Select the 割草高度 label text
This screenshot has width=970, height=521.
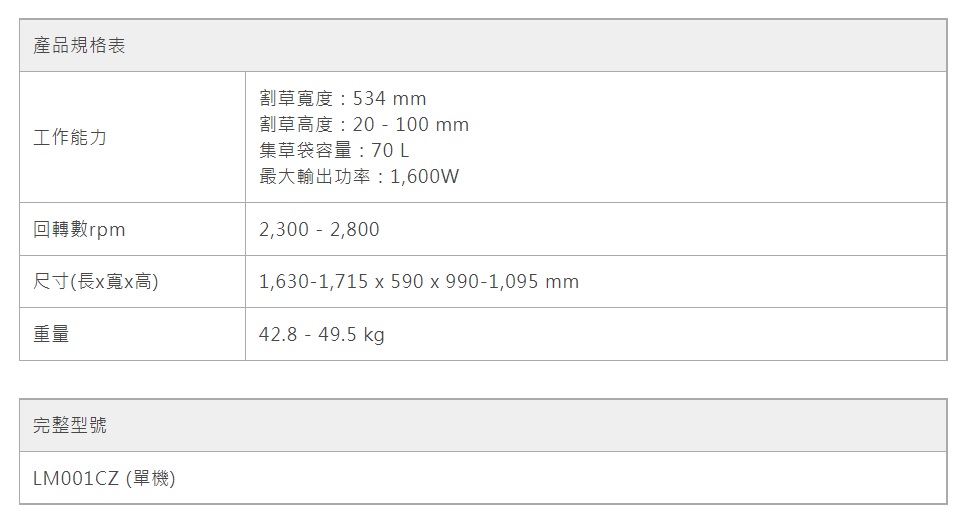click(297, 125)
